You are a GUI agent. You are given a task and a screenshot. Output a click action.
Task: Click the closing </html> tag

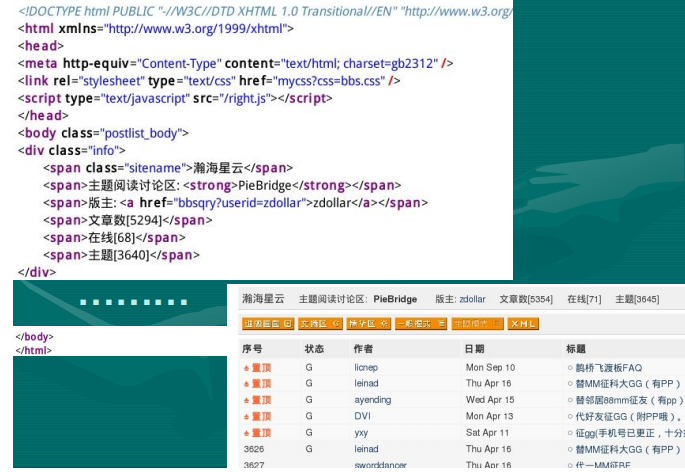coord(33,350)
